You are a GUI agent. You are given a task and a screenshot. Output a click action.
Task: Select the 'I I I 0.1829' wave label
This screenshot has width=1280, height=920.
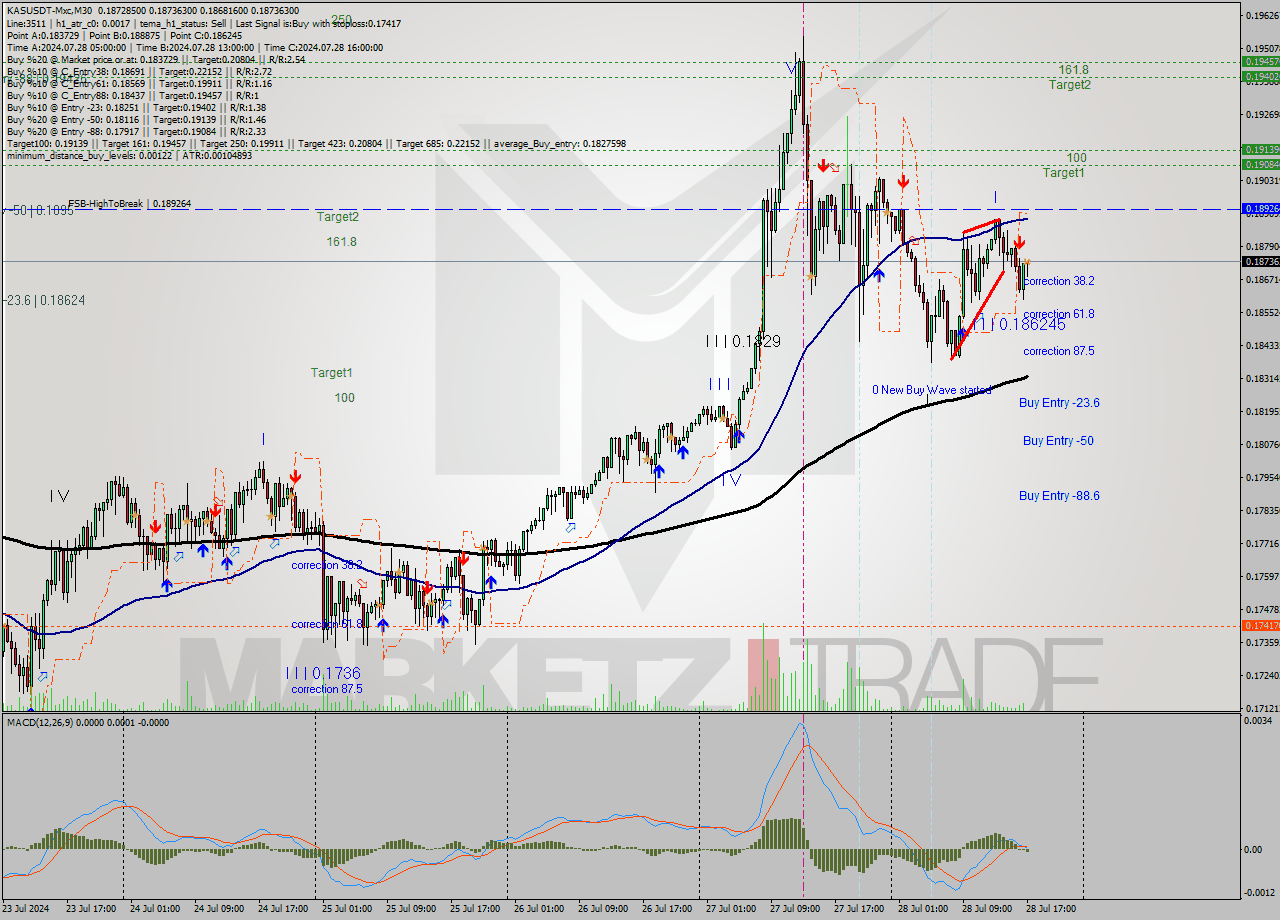pos(743,341)
